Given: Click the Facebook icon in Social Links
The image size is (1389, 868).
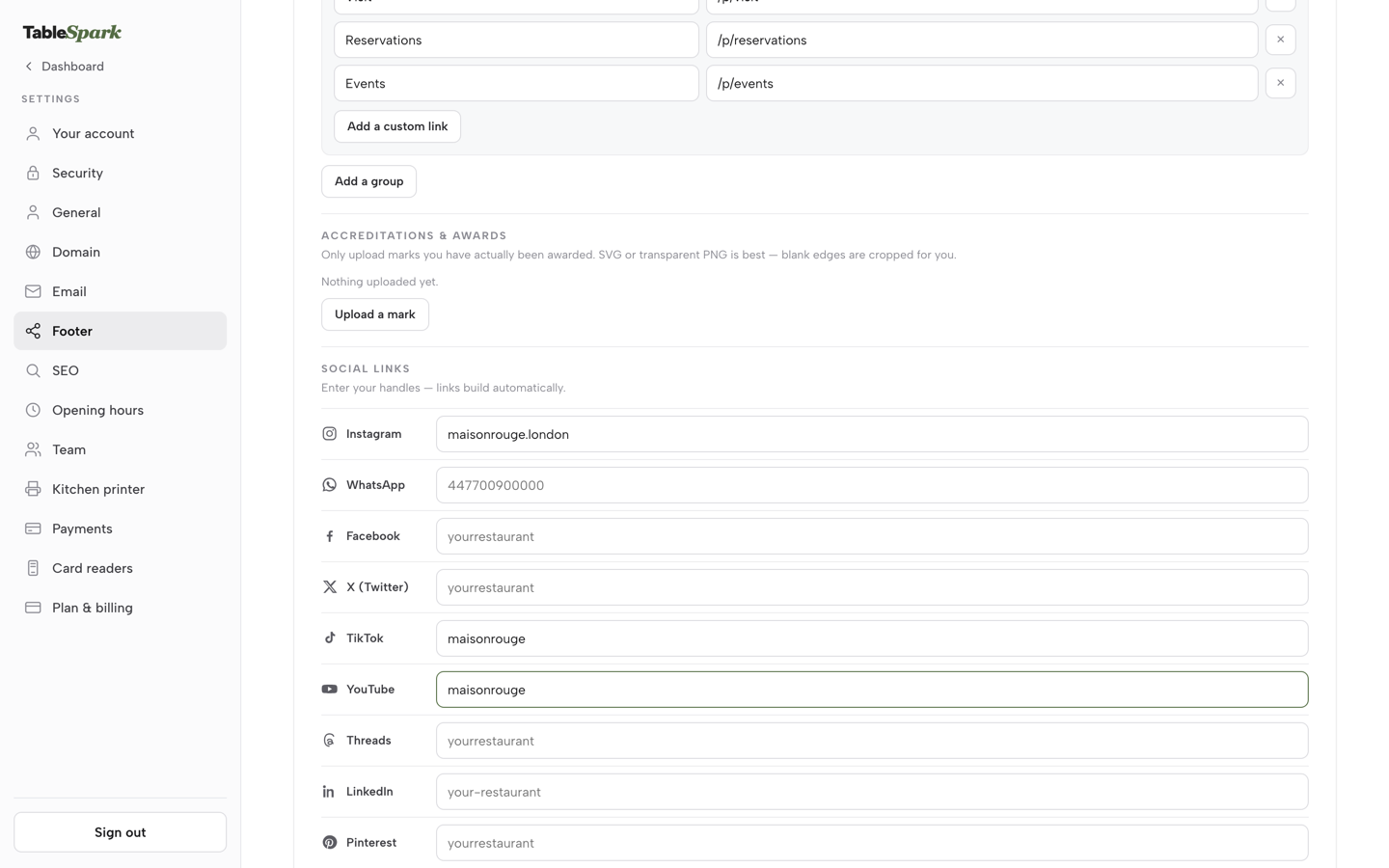Looking at the screenshot, I should [x=329, y=536].
